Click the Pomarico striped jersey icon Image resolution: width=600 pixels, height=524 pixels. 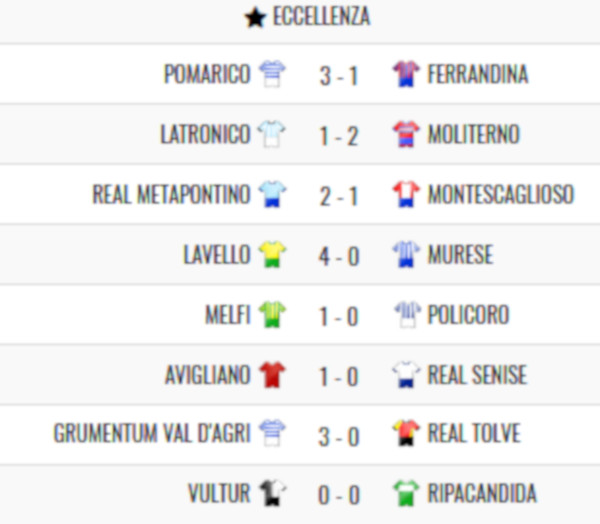pos(272,74)
